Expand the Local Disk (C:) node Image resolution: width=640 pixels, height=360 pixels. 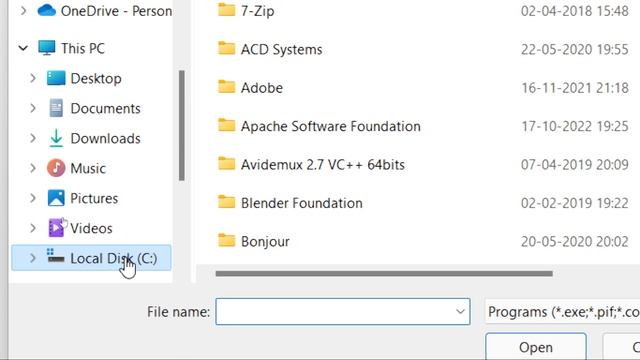pyautogui.click(x=33, y=258)
